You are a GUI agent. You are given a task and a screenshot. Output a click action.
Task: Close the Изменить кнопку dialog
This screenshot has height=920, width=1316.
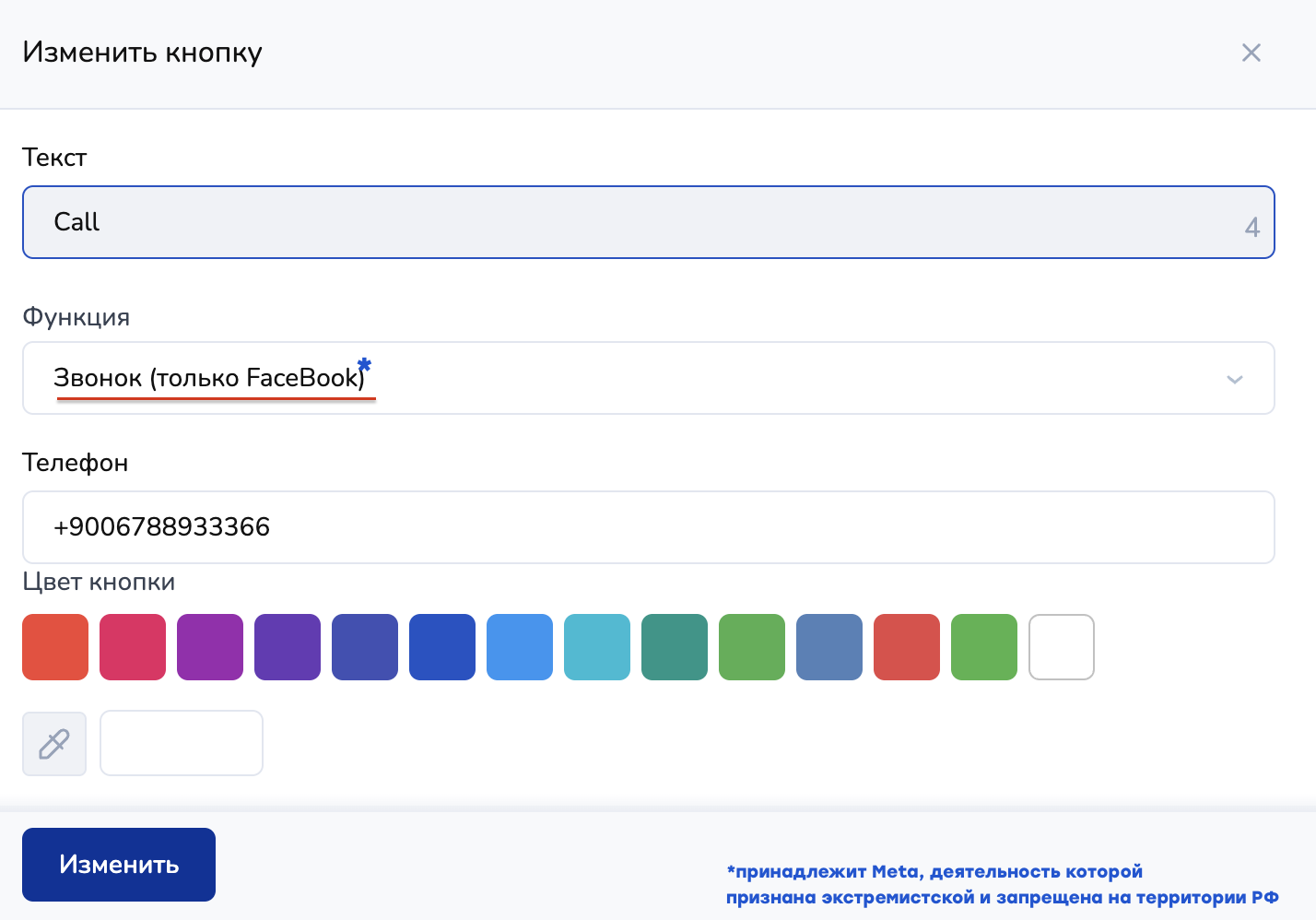(x=1251, y=53)
